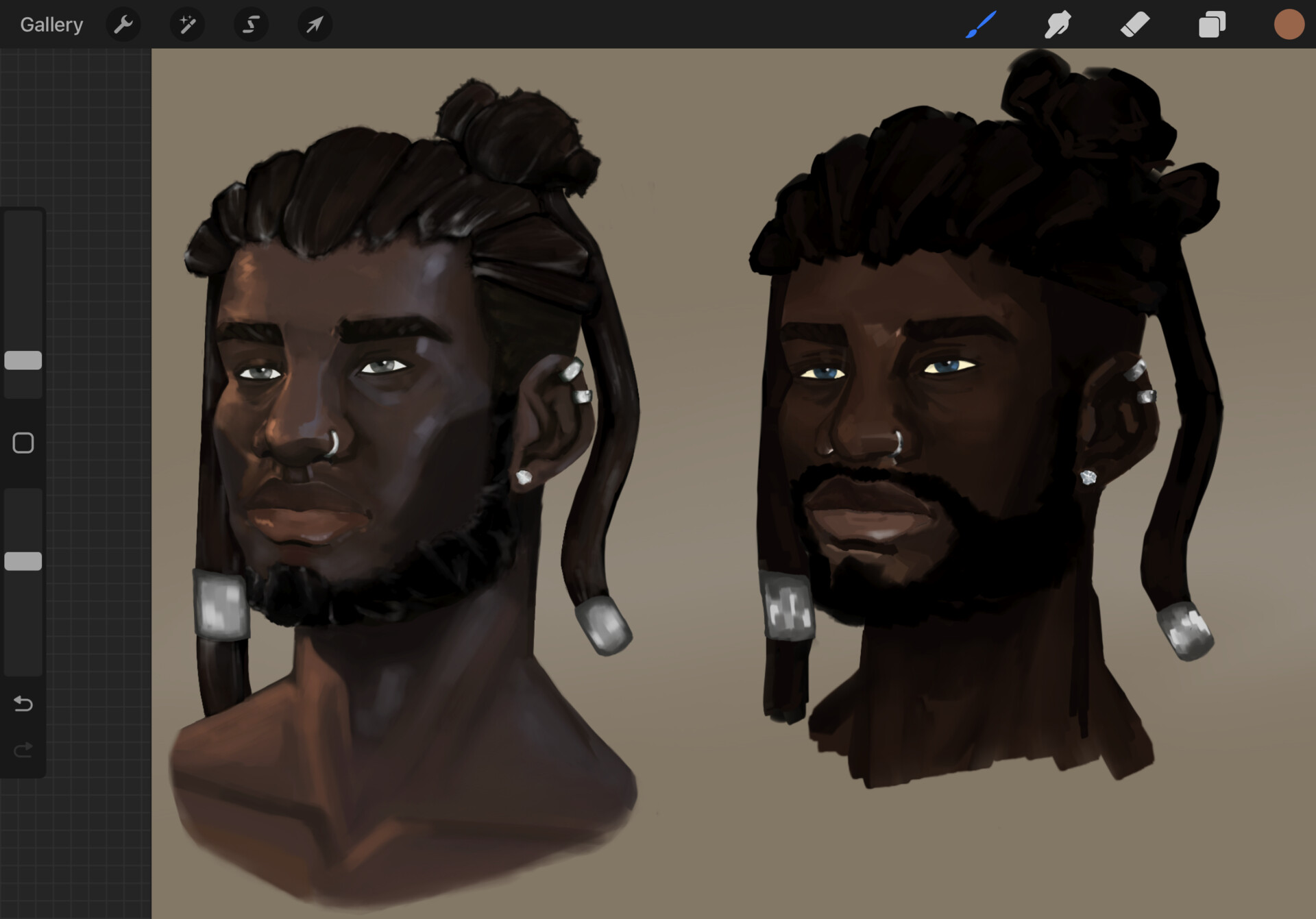The height and width of the screenshot is (919, 1316).
Task: Select the Smudge finger tool
Action: click(1058, 25)
